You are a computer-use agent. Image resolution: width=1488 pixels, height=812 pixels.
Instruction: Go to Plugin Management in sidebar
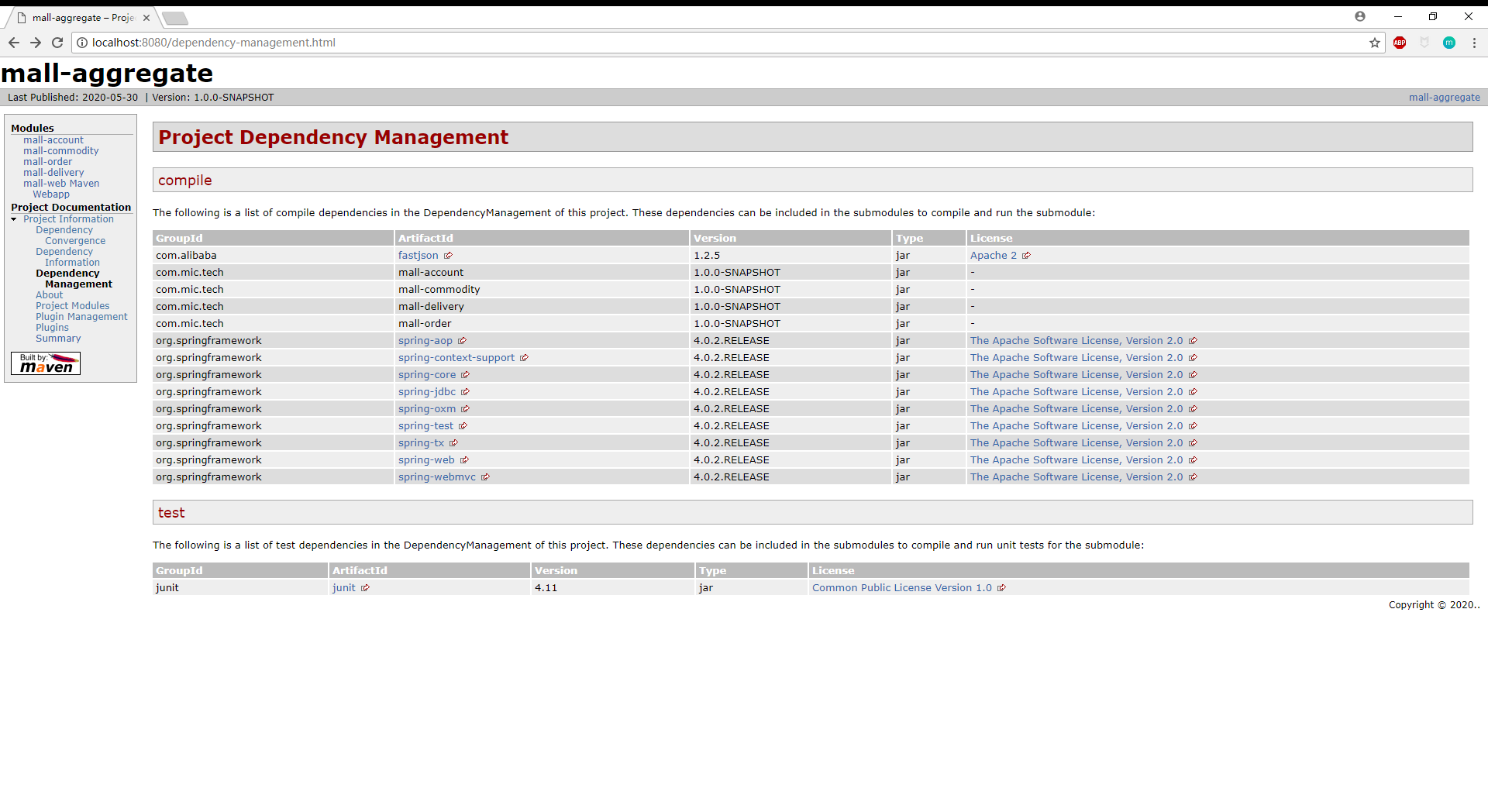[x=81, y=317]
